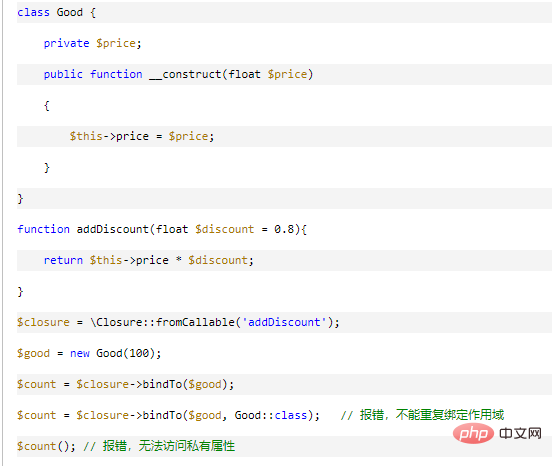Click the red php logo watermark

pos(473,434)
